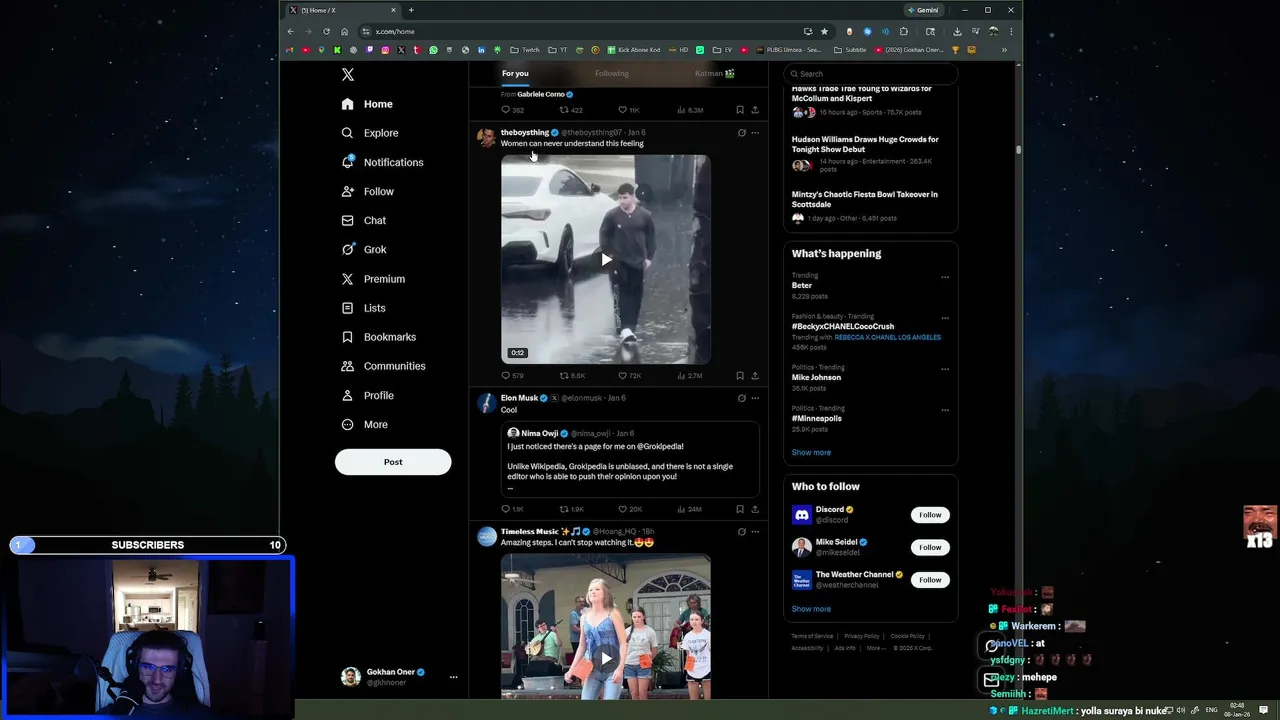This screenshot has width=1280, height=720.
Task: Click the white Post button
Action: click(393, 462)
